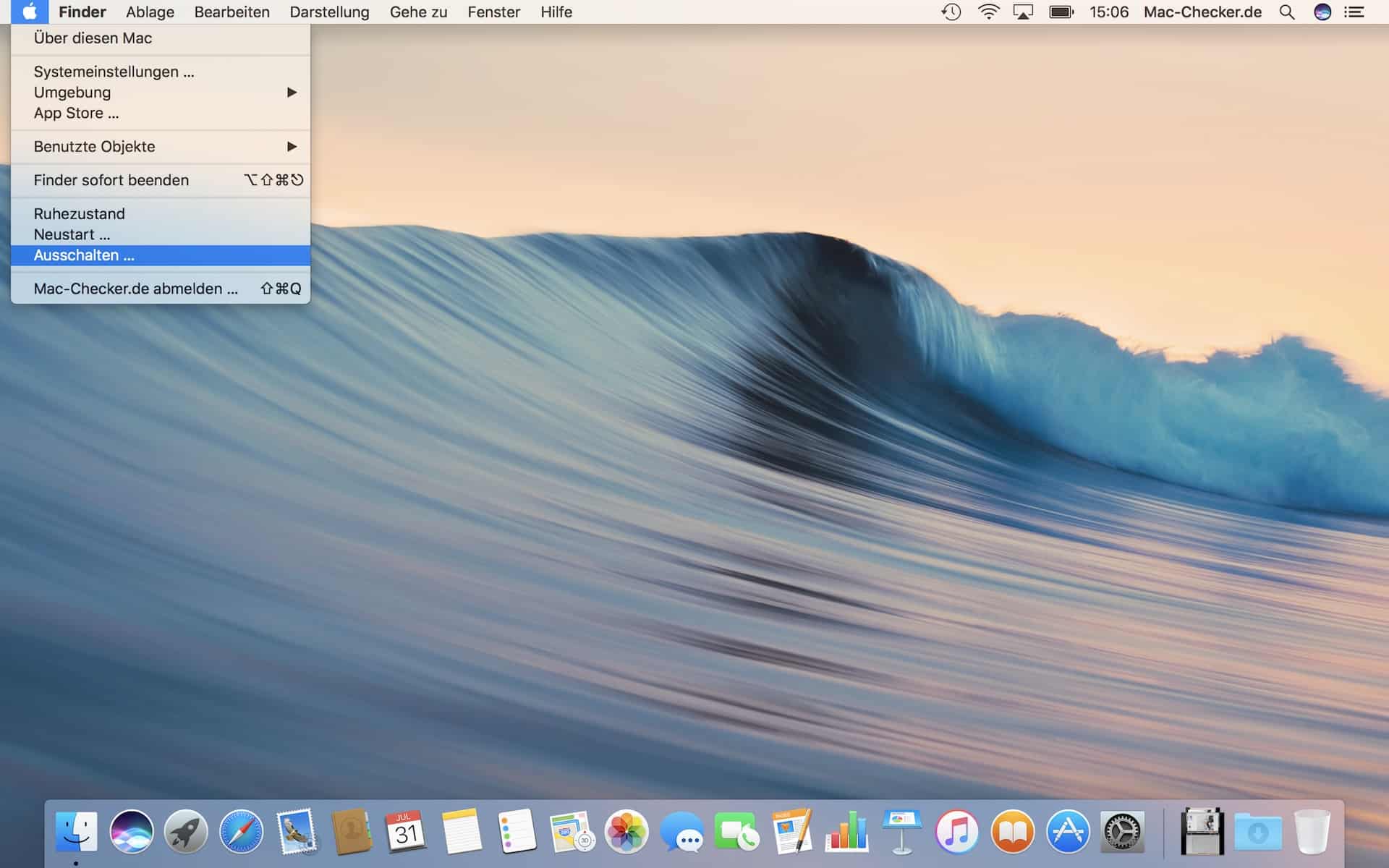Close the Apple menu via Apple logo
1389x868 pixels.
(x=30, y=12)
